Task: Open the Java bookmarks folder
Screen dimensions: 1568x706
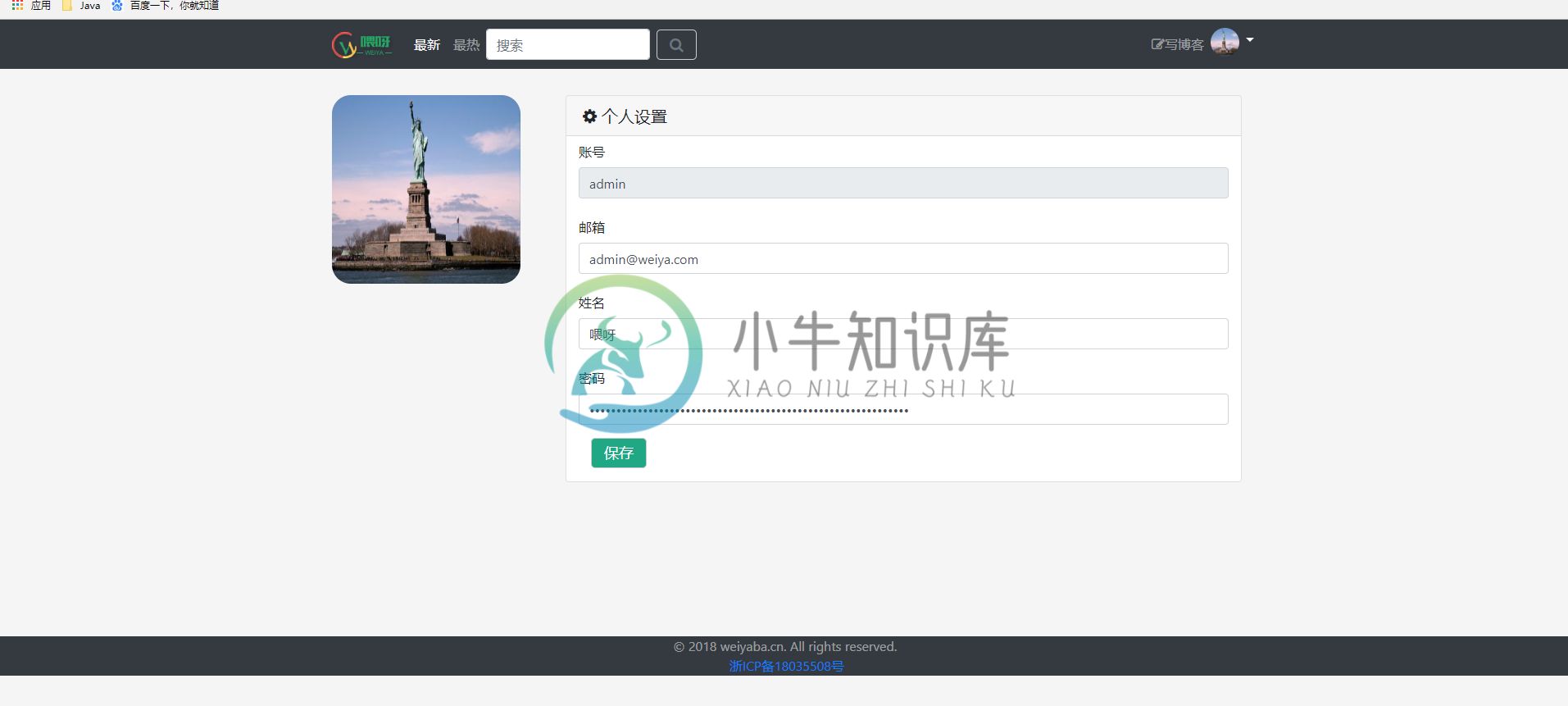Action: tap(81, 6)
